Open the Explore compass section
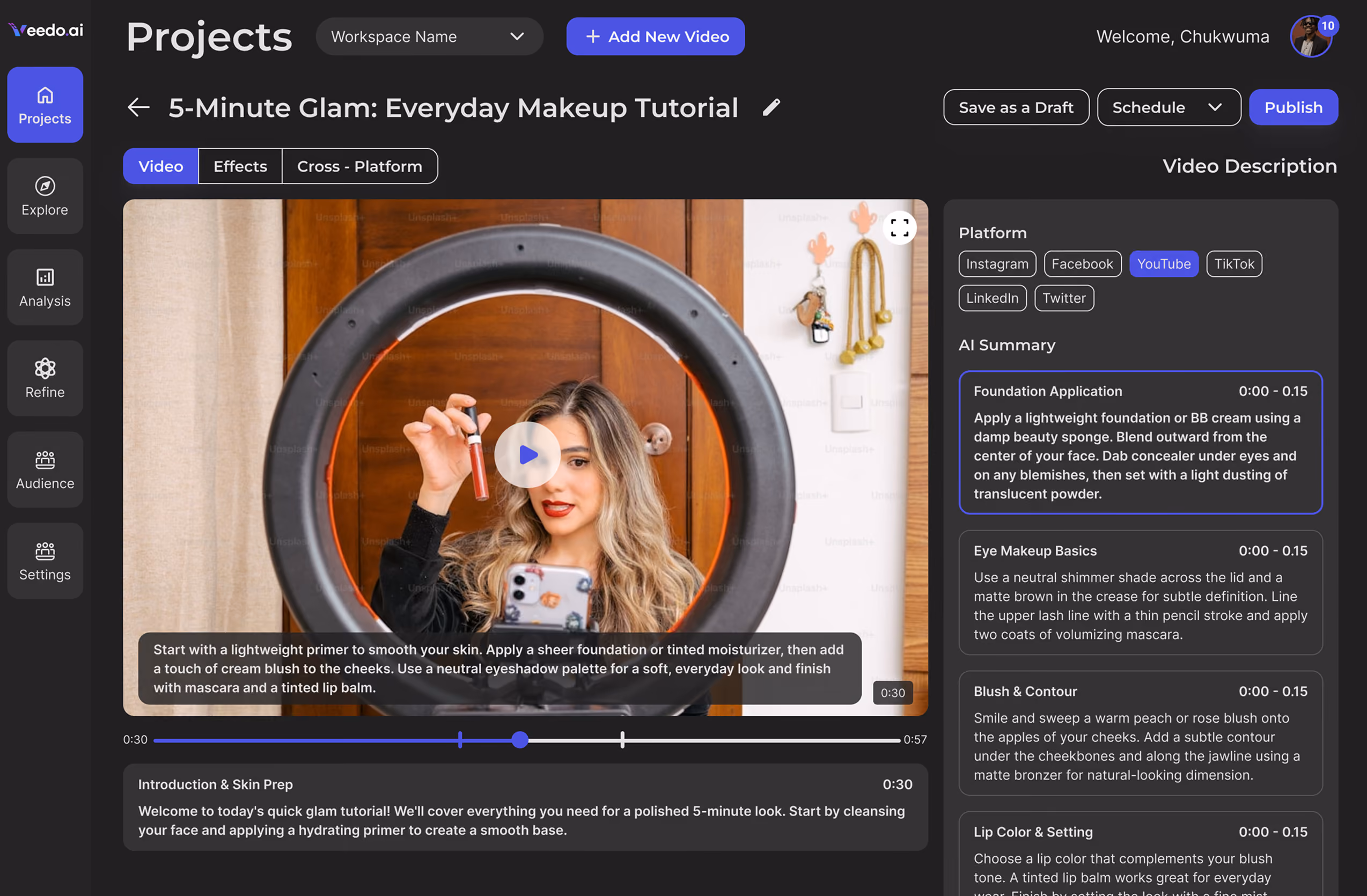This screenshot has width=1367, height=896. pyautogui.click(x=45, y=196)
